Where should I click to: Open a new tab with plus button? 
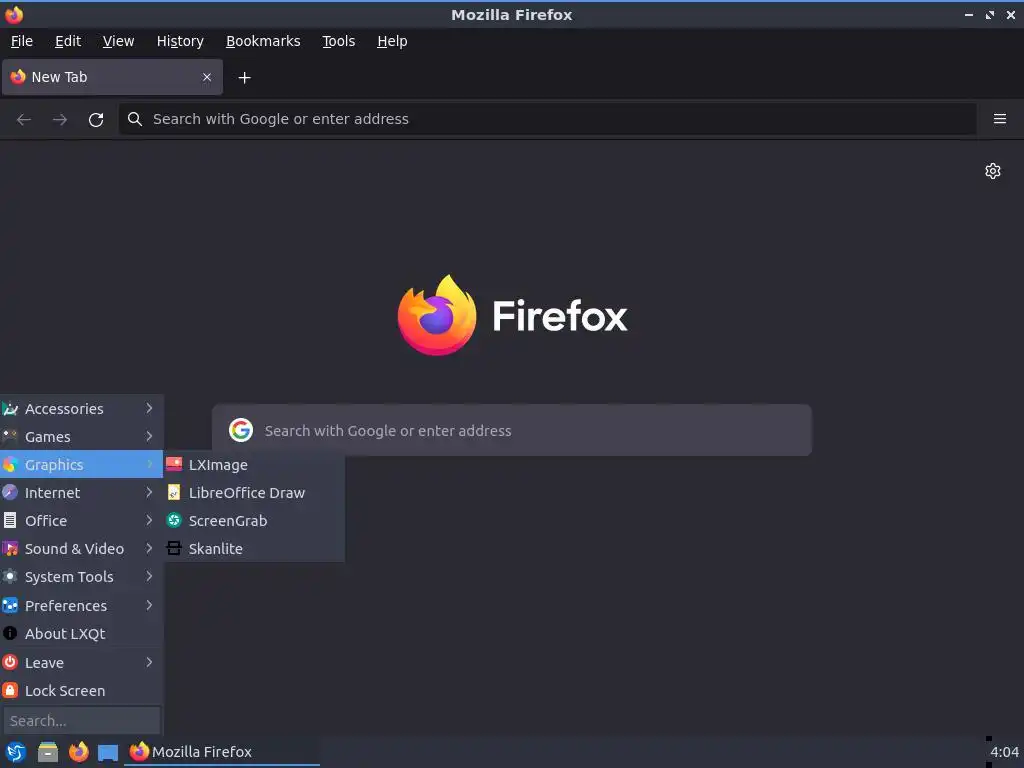tap(244, 78)
